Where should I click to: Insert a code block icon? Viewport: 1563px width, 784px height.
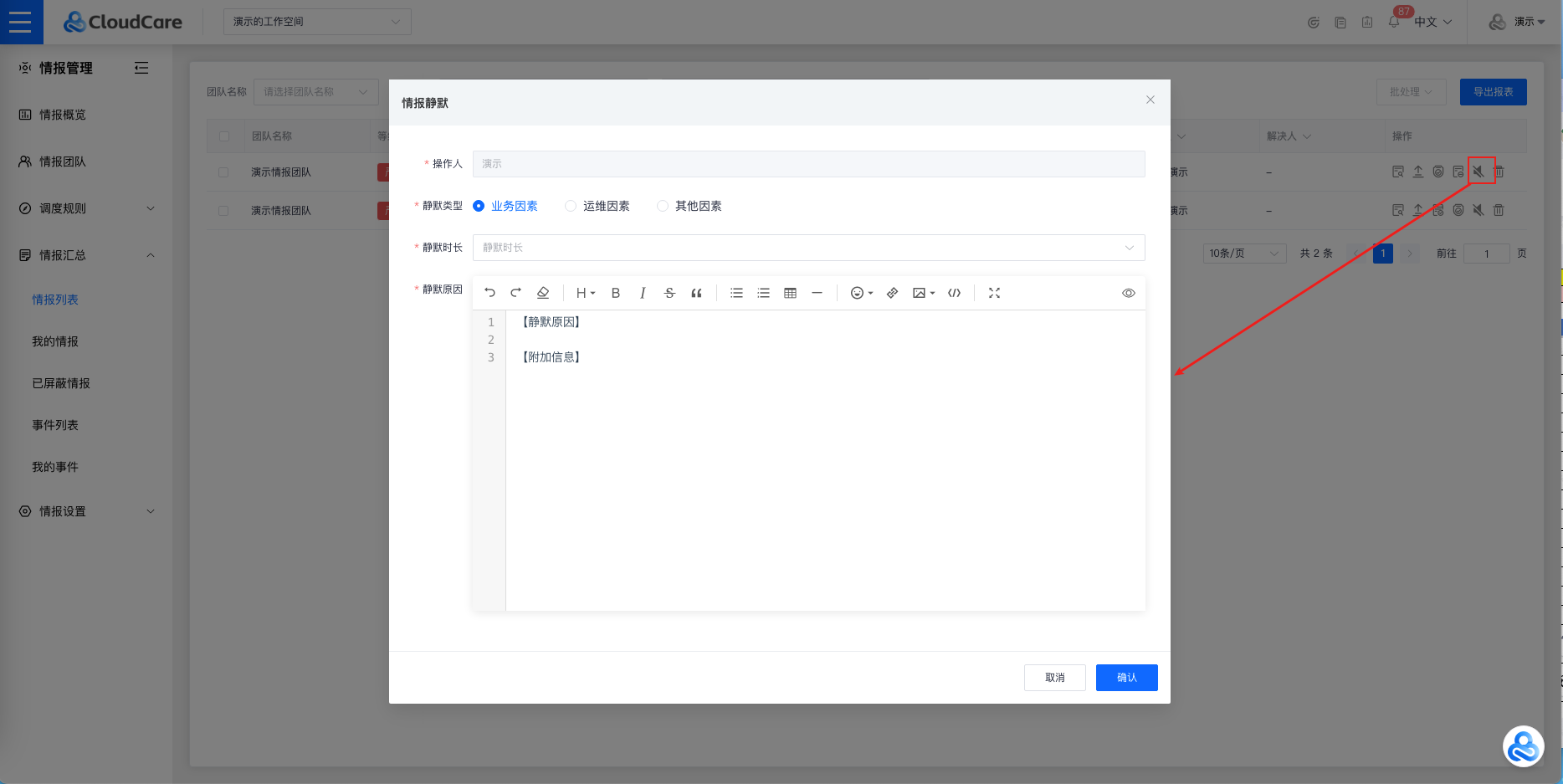(x=954, y=293)
